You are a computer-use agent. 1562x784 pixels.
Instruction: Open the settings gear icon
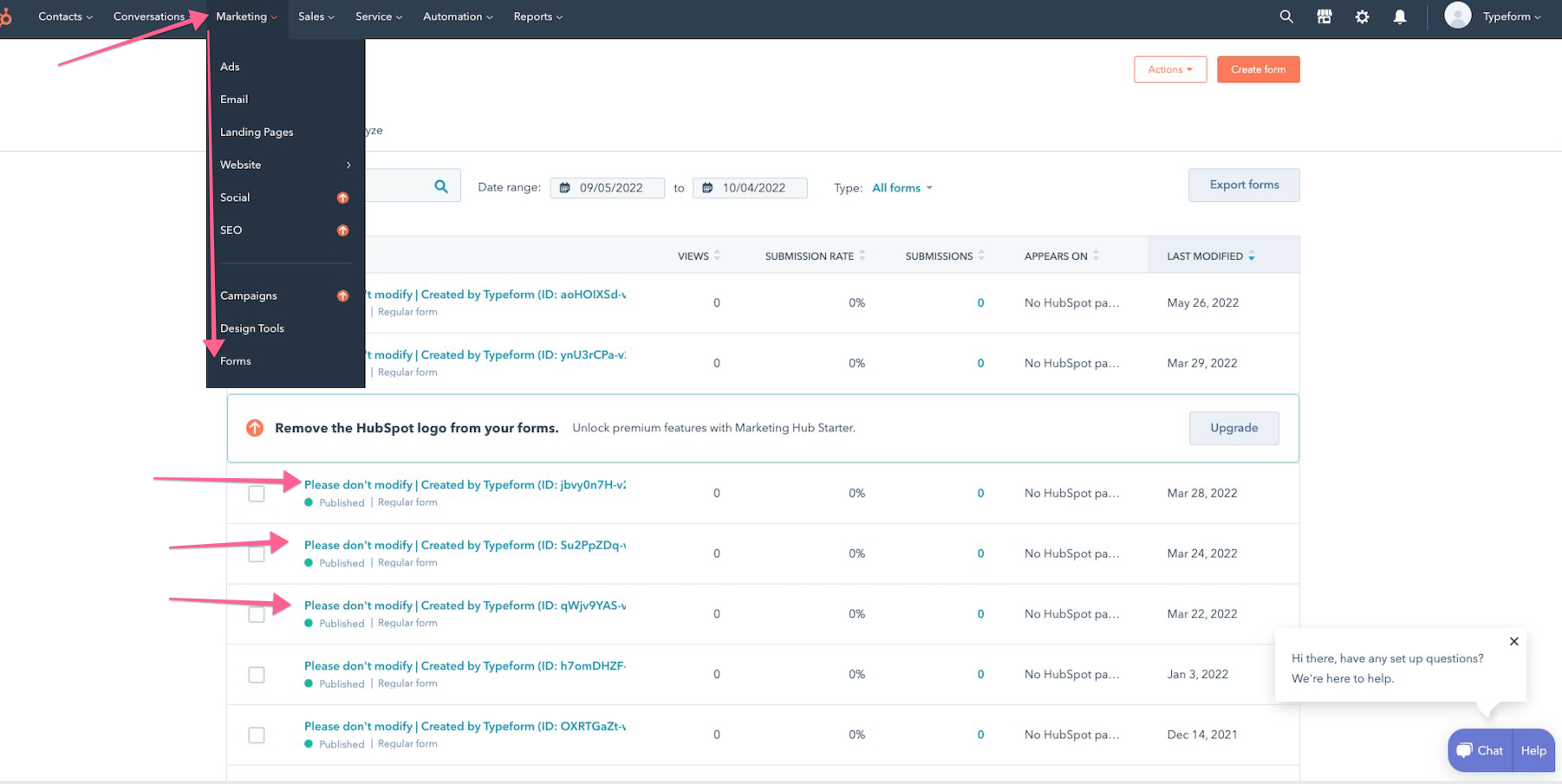pos(1363,16)
